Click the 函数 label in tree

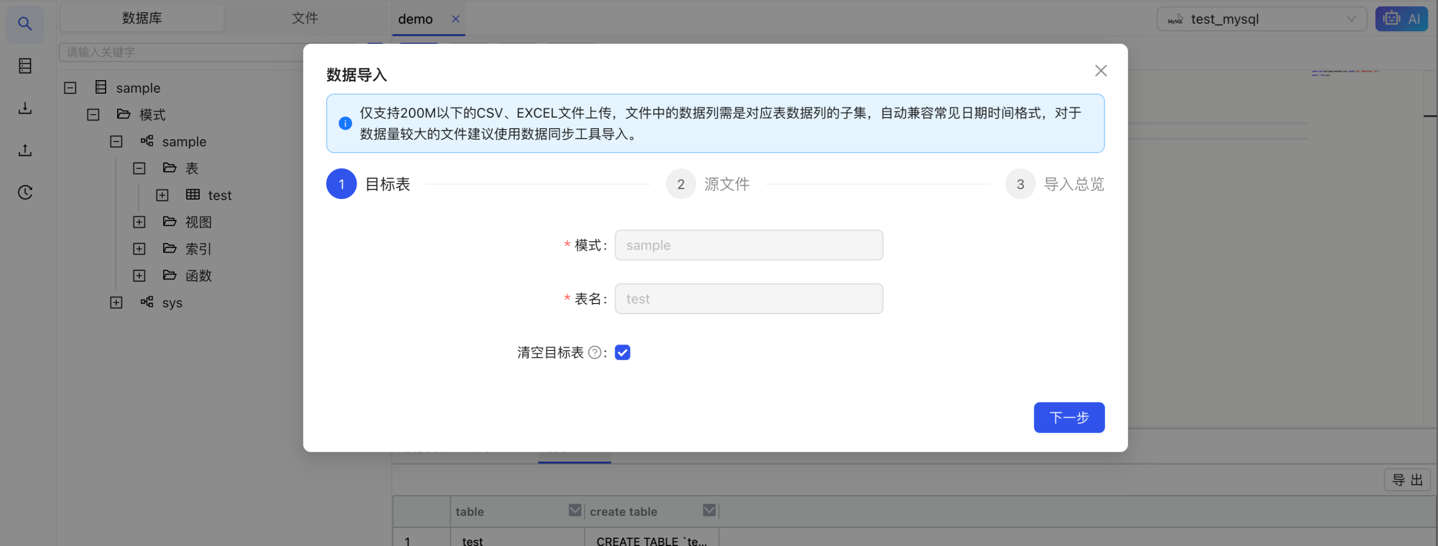[198, 276]
